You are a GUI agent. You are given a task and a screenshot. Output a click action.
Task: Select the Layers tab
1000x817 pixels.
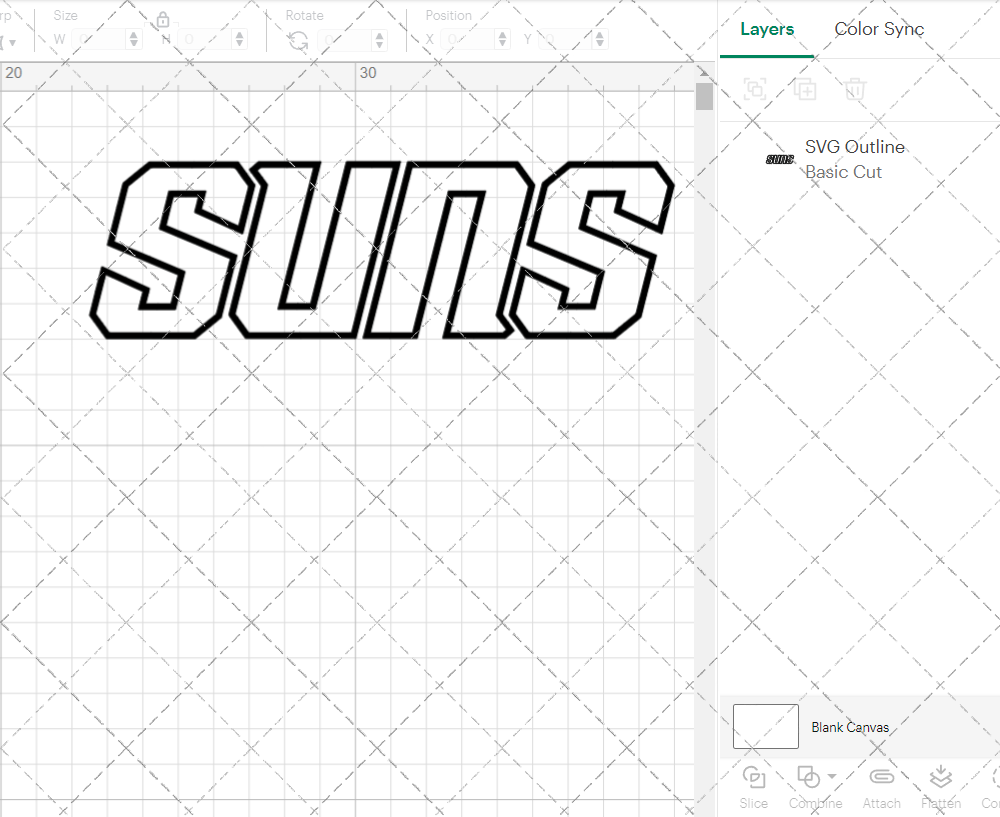pyautogui.click(x=766, y=29)
